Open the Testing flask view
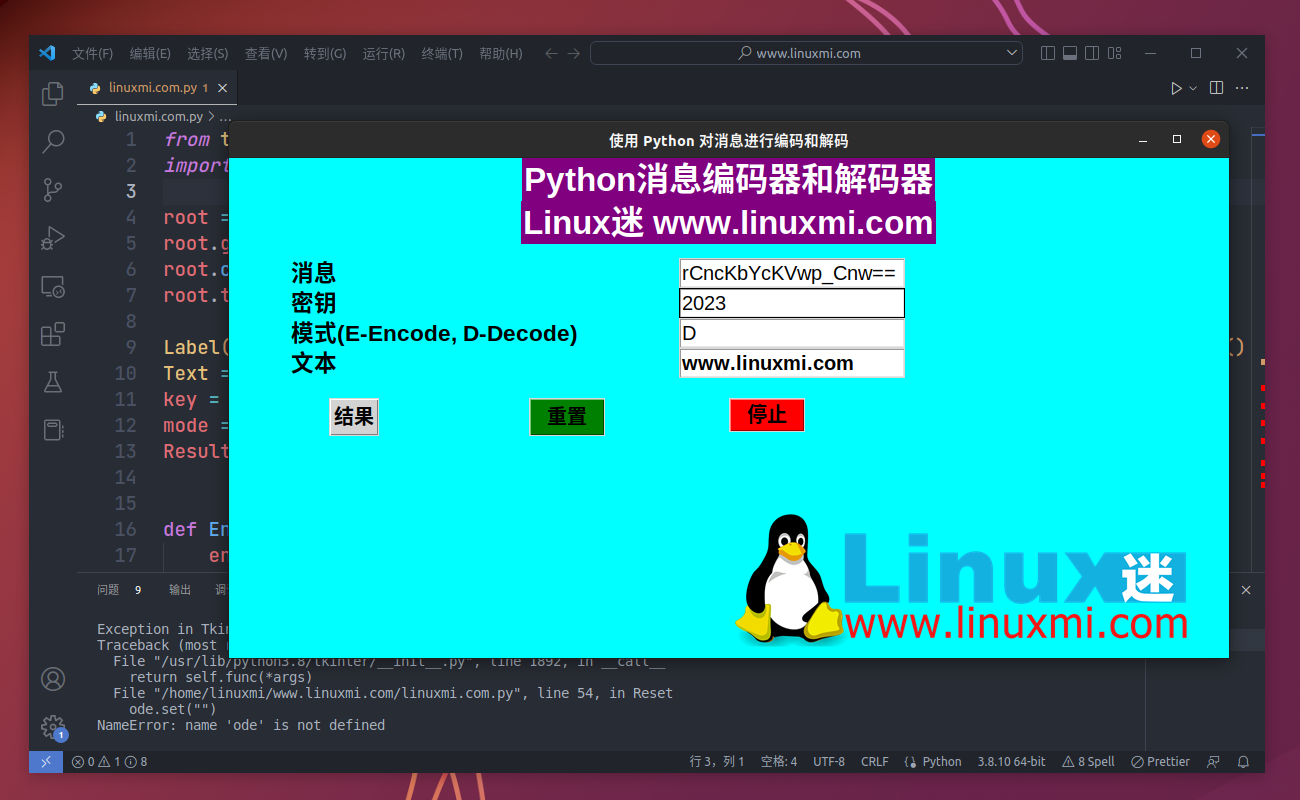The height and width of the screenshot is (800, 1300). 53,382
